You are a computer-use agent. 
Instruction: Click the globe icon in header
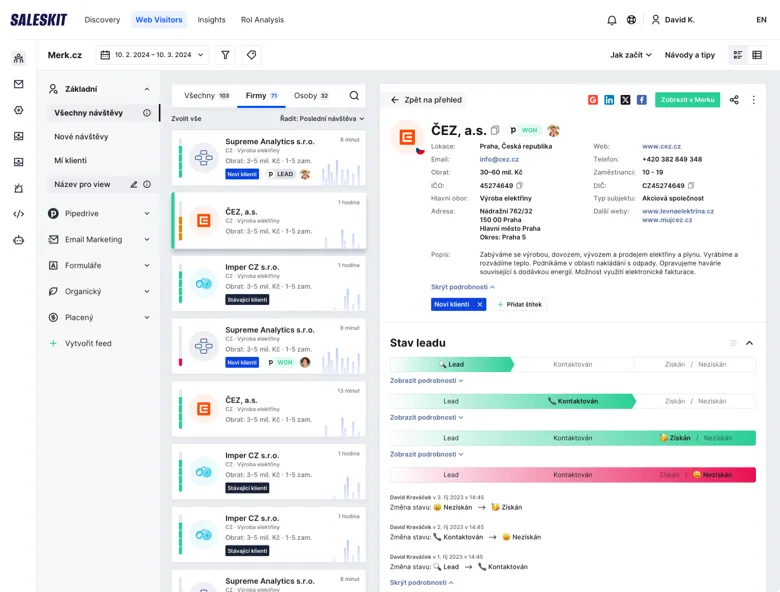click(x=631, y=20)
